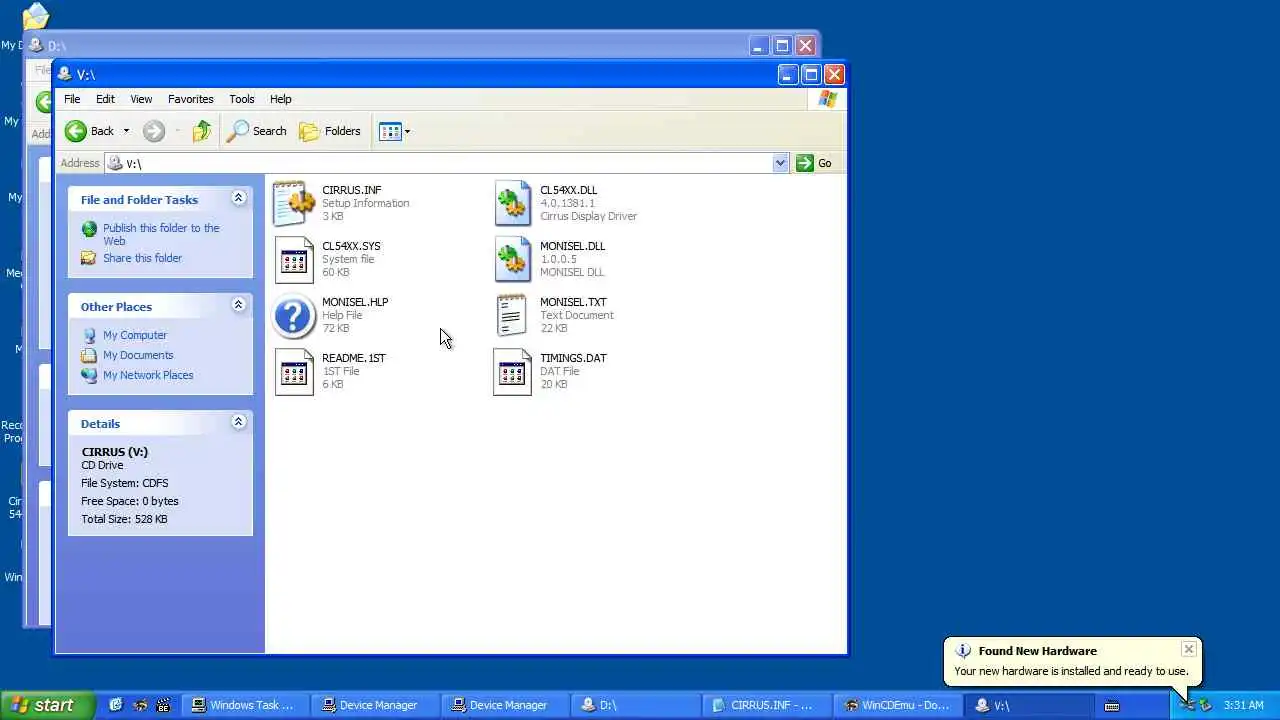Click the Free Space: 0 bytes text
This screenshot has height=720, width=1280.
130,501
